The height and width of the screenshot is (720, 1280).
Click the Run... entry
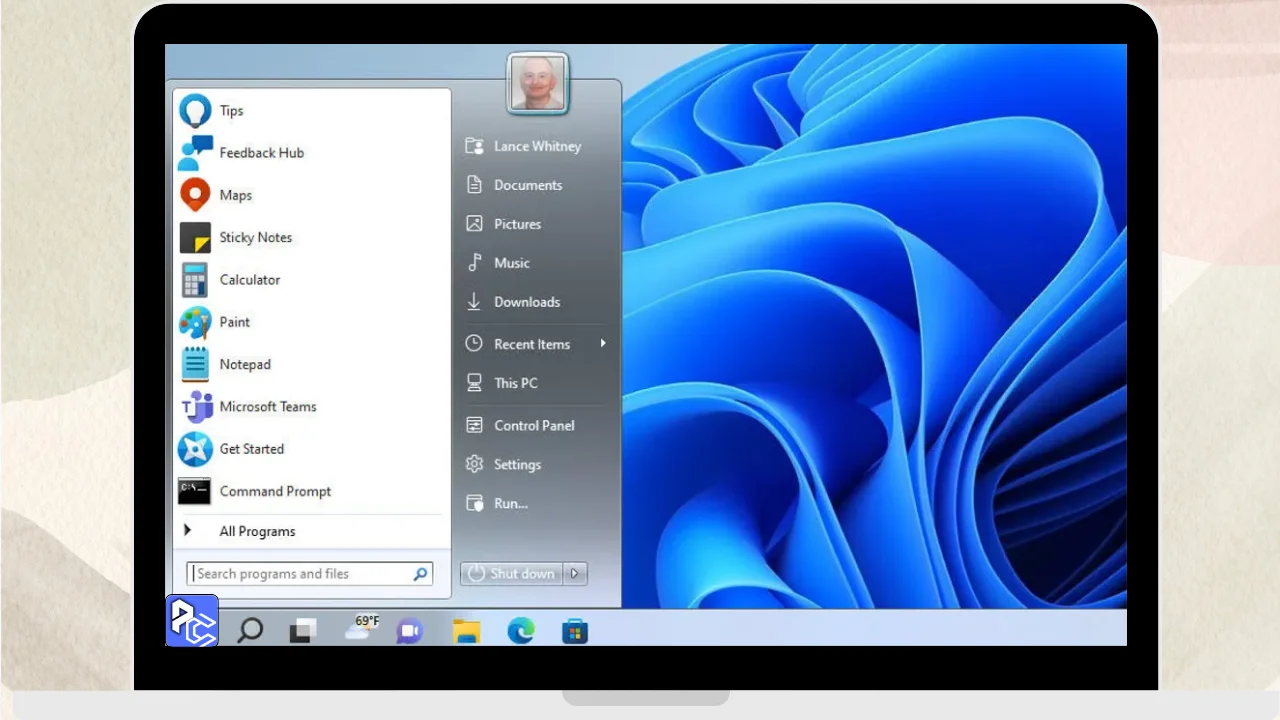click(510, 503)
